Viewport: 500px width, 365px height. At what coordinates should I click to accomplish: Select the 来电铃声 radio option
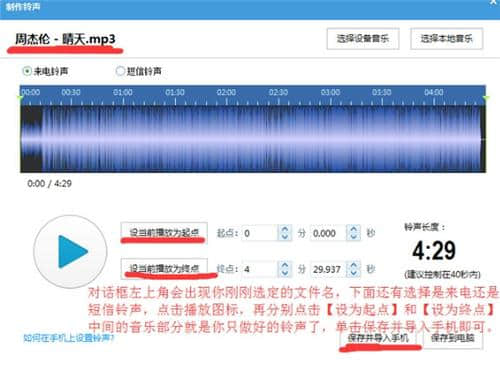click(x=27, y=71)
